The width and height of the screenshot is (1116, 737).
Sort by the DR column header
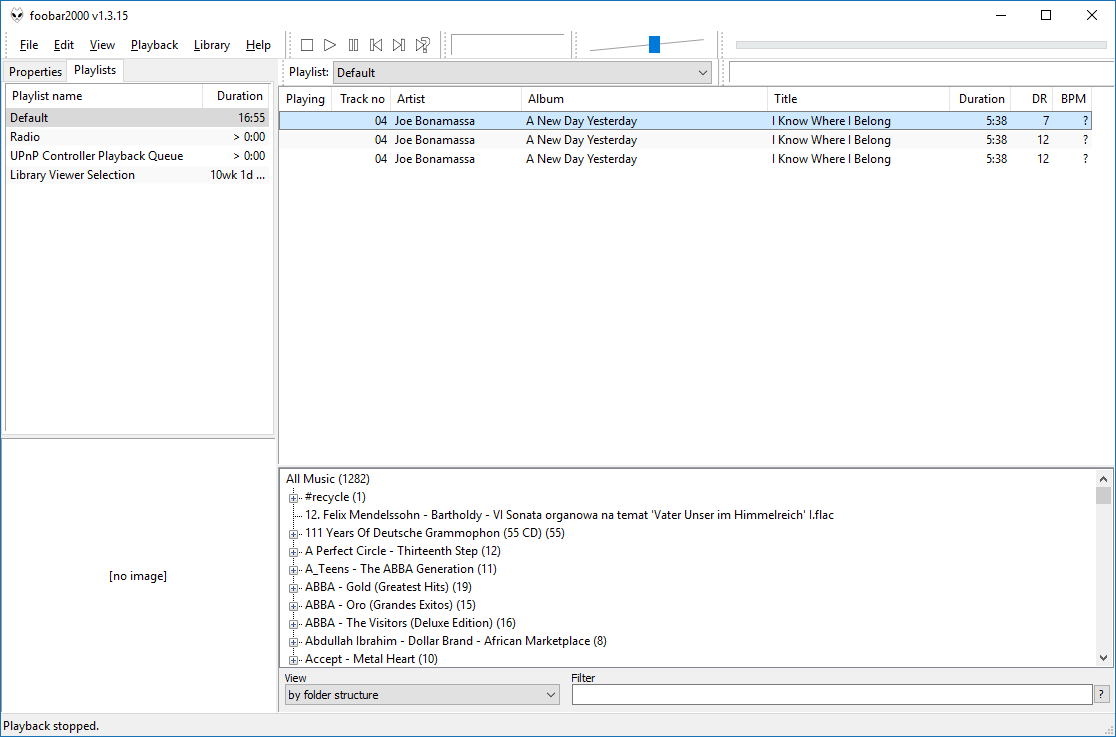[1032, 99]
